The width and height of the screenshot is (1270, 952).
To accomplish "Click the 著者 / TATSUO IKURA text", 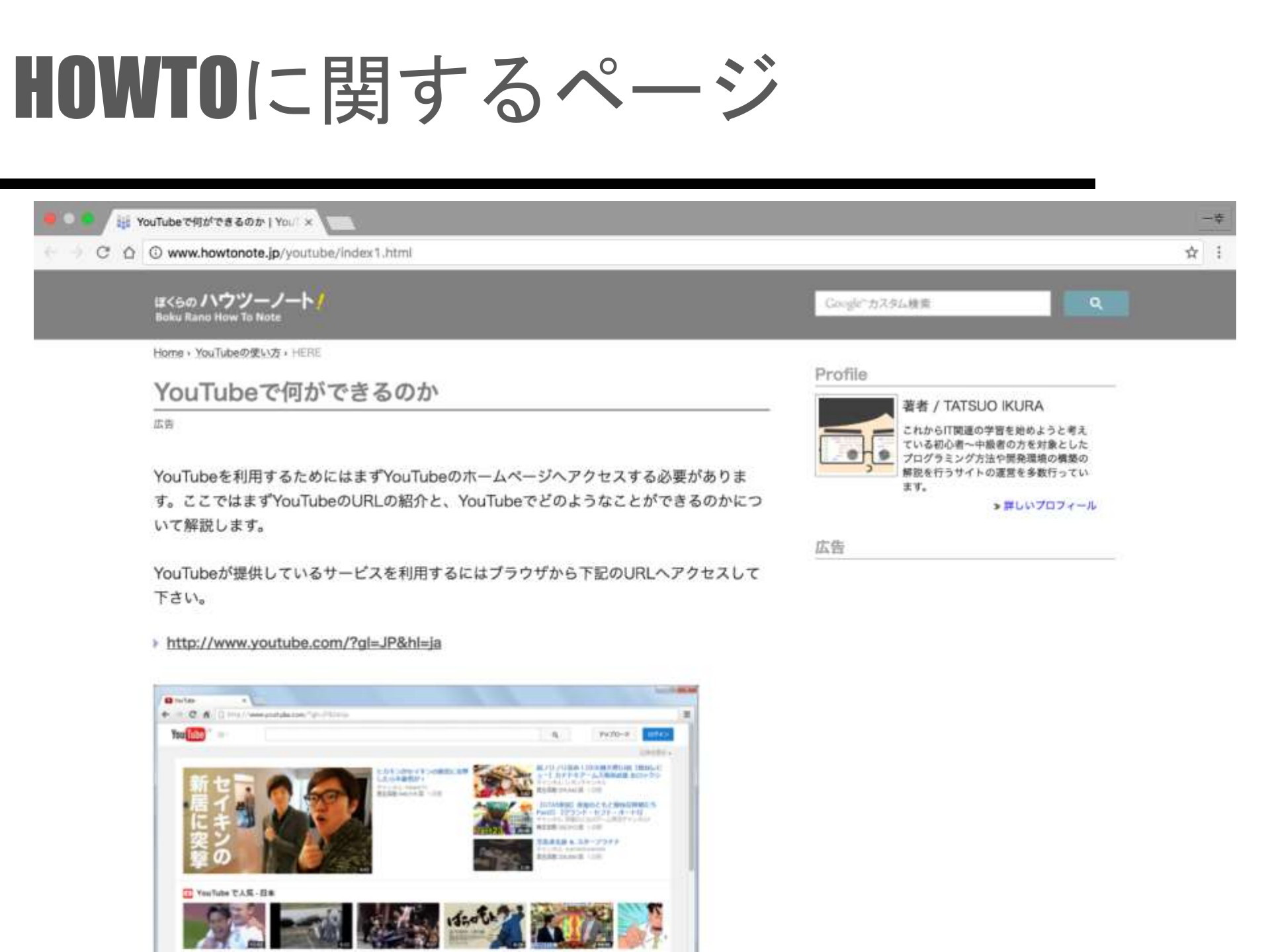I will 972,406.
